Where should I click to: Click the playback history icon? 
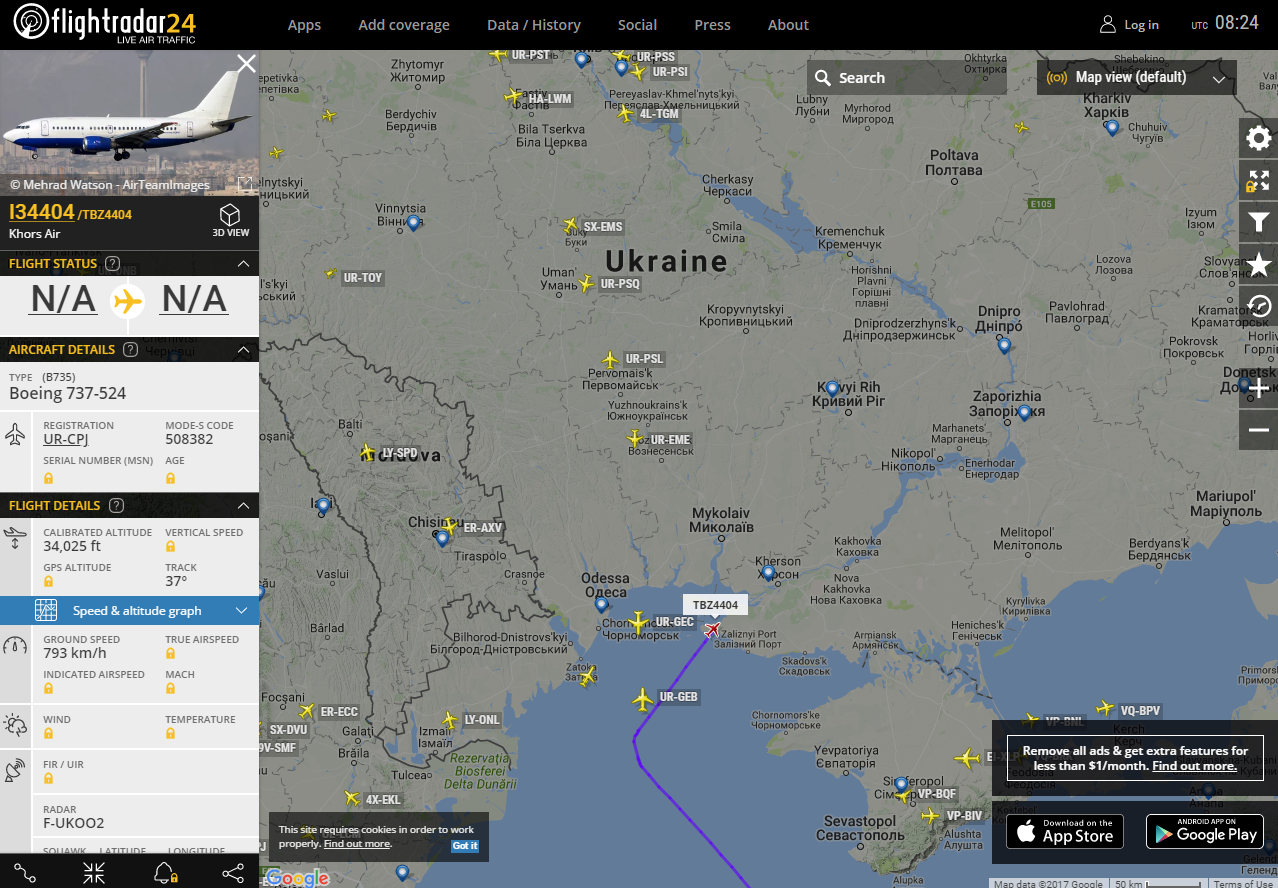click(1258, 306)
